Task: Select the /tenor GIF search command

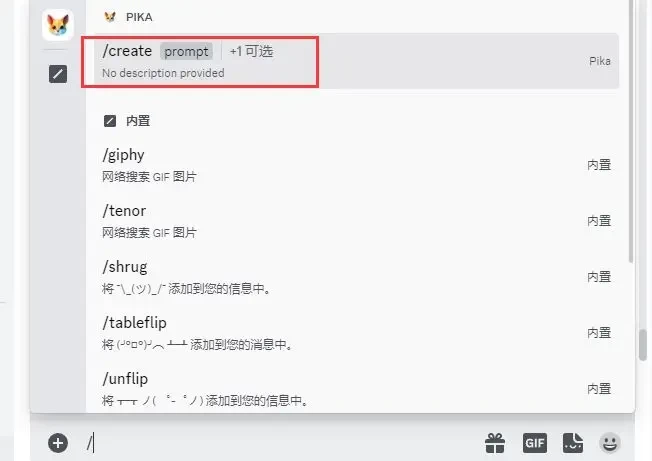Action: point(356,221)
